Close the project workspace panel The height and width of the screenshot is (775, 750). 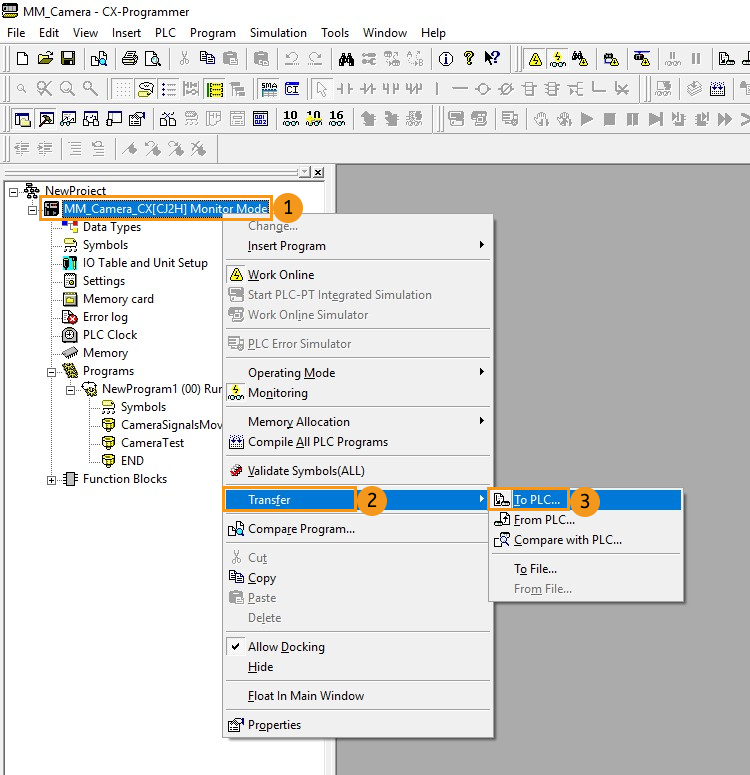[x=318, y=172]
